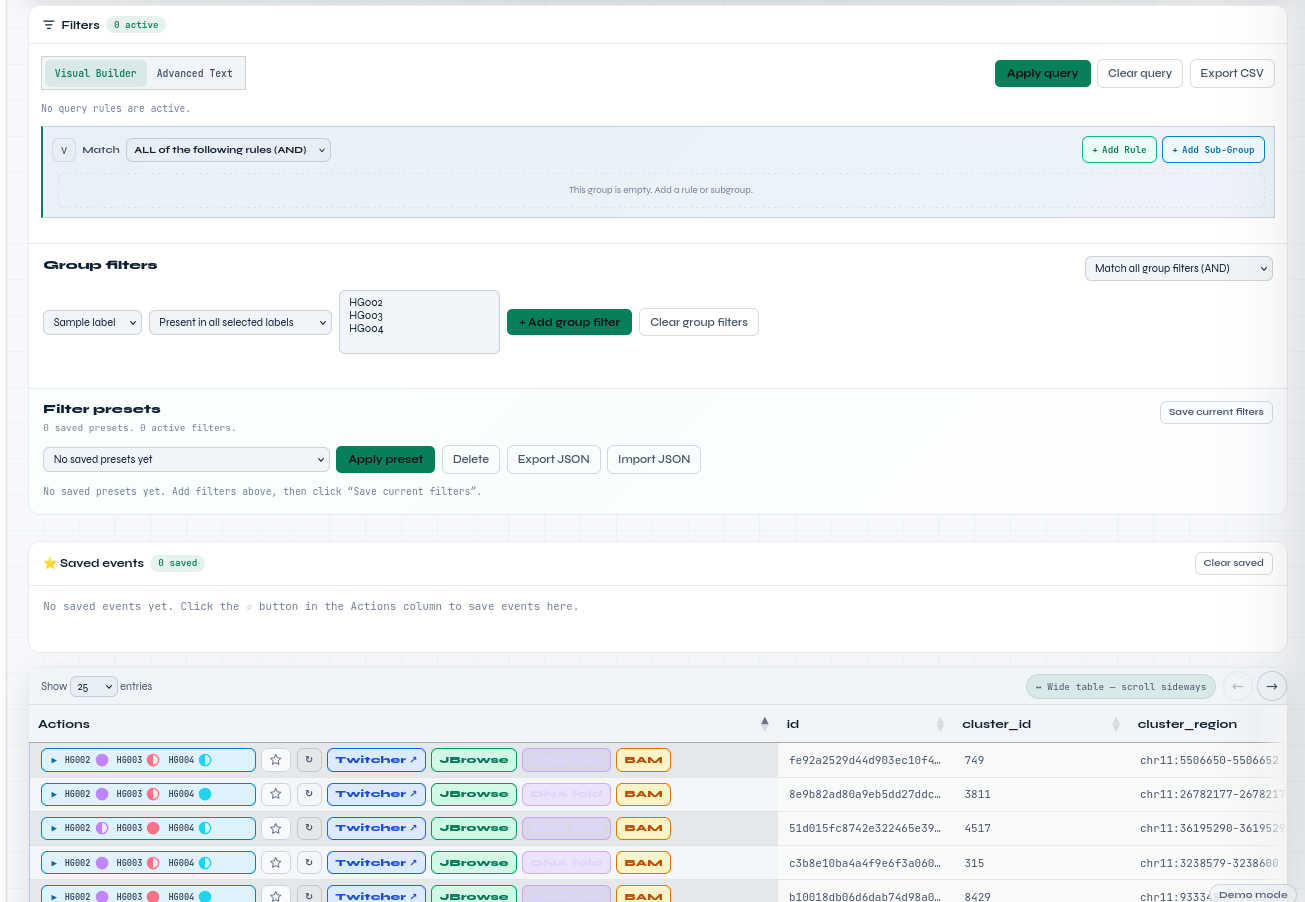Select HG002 in the label list
Viewport: 1305px width, 902px height.
[366, 302]
